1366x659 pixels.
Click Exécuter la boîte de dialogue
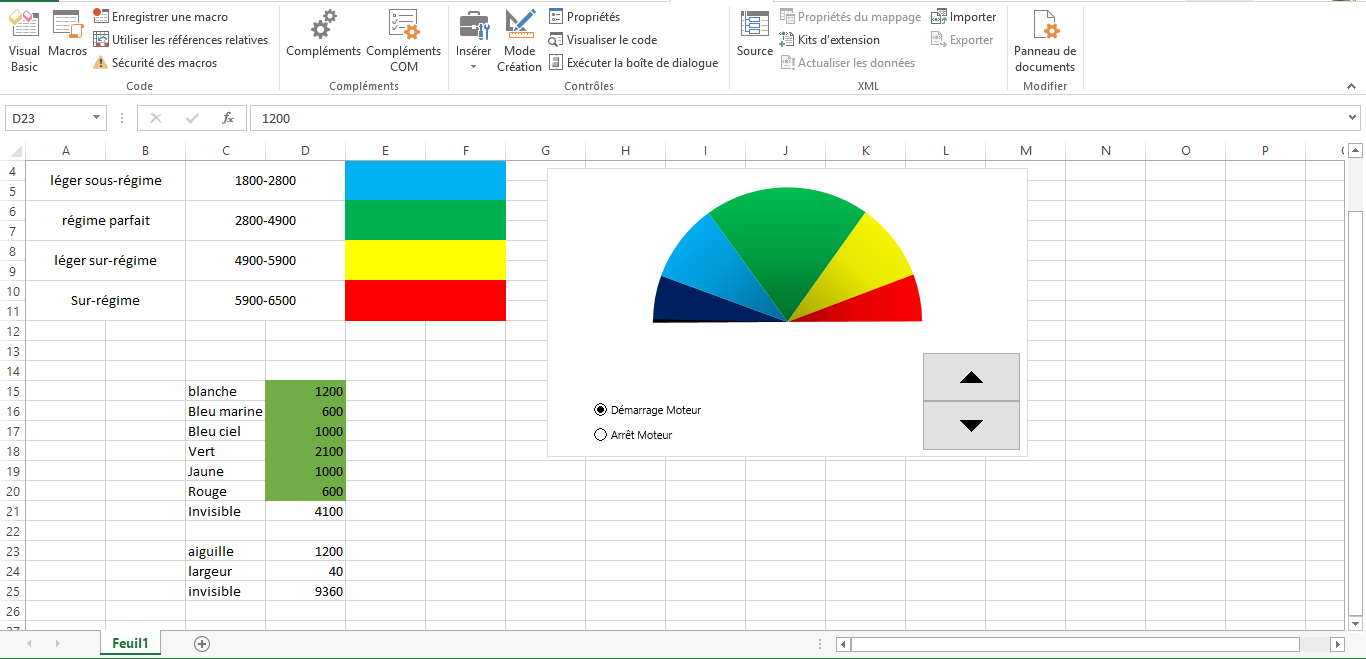(633, 63)
